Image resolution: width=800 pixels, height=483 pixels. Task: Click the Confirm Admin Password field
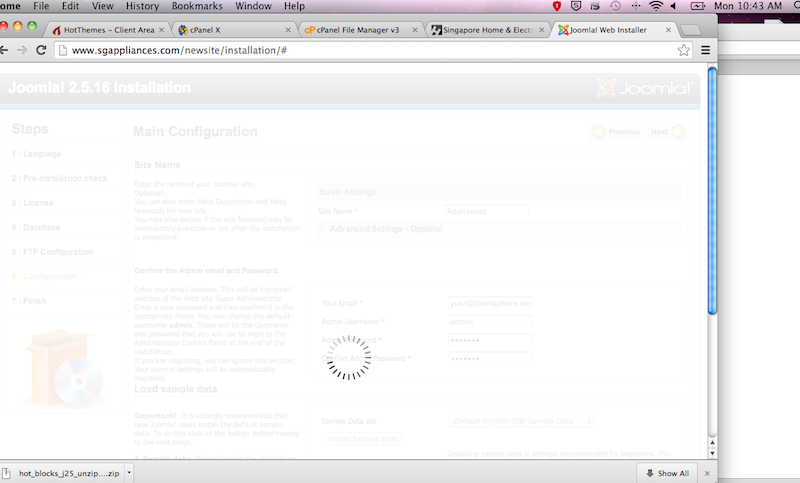pos(490,359)
